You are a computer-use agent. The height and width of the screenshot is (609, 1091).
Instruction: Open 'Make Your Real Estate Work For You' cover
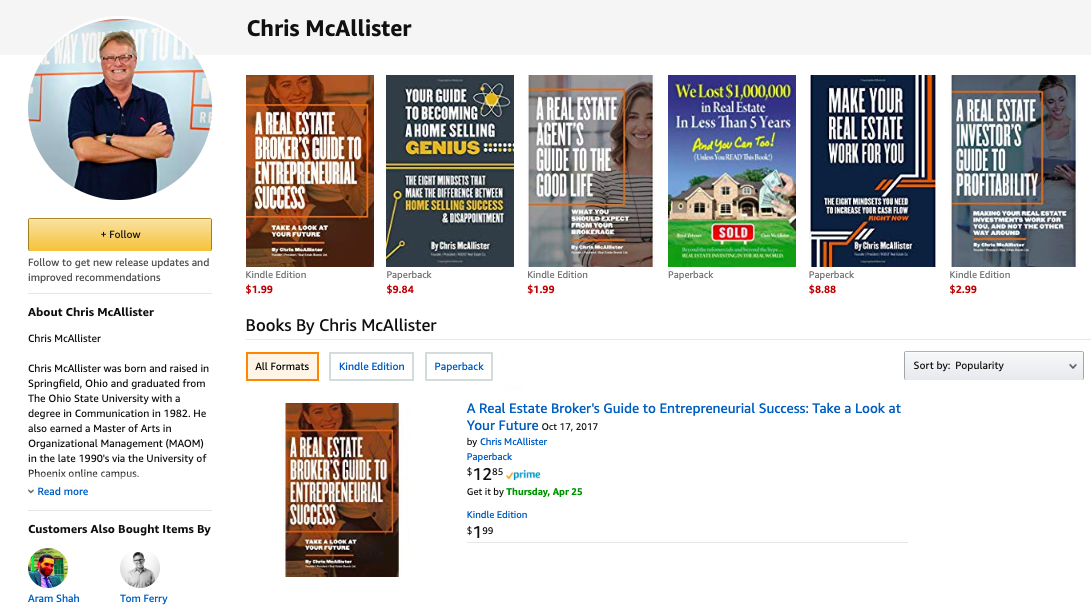[x=873, y=171]
